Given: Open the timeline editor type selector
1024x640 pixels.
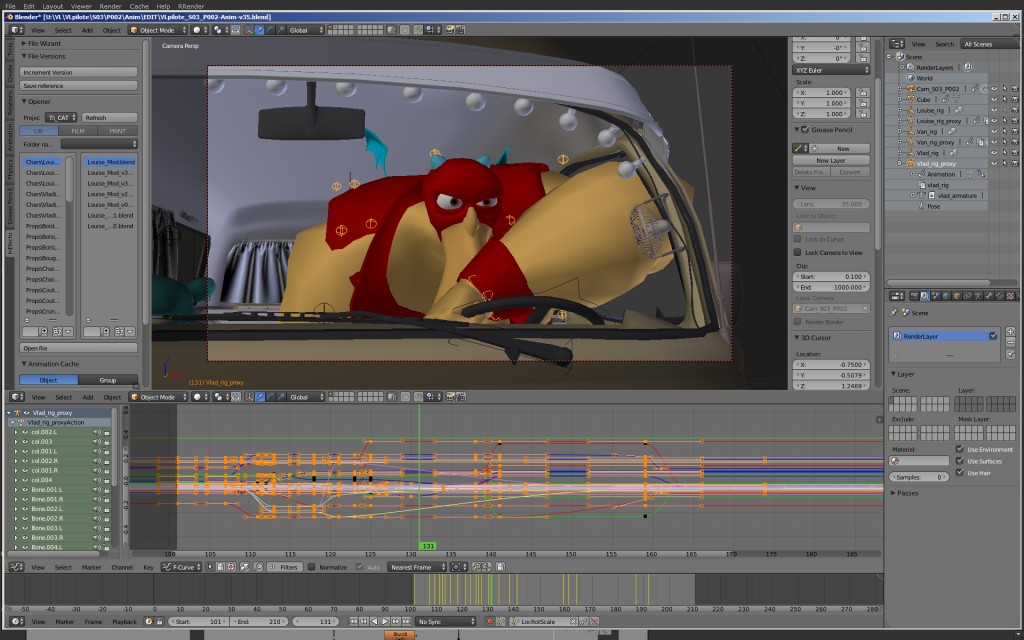Looking at the screenshot, I should [17, 621].
